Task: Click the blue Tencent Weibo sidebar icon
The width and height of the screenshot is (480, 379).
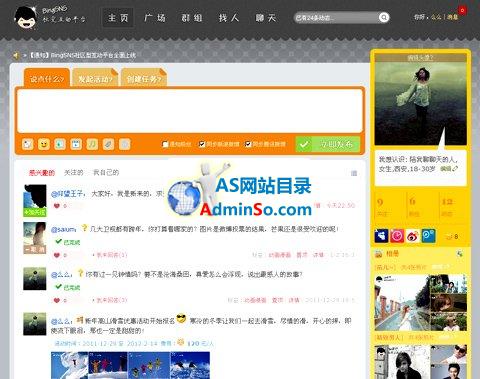Action: pyautogui.click(x=428, y=236)
